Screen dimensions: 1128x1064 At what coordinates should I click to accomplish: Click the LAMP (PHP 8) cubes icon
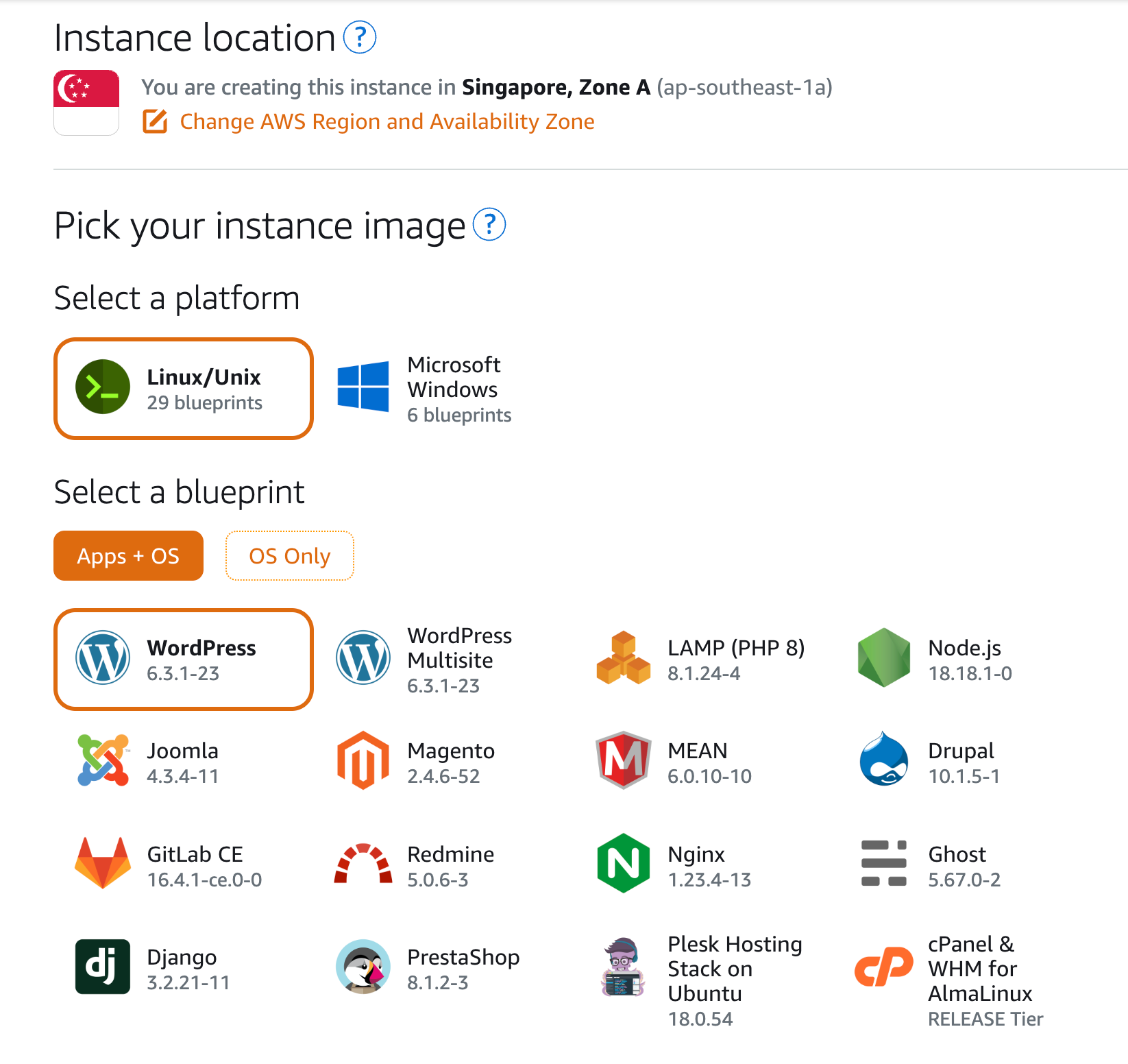coord(624,658)
